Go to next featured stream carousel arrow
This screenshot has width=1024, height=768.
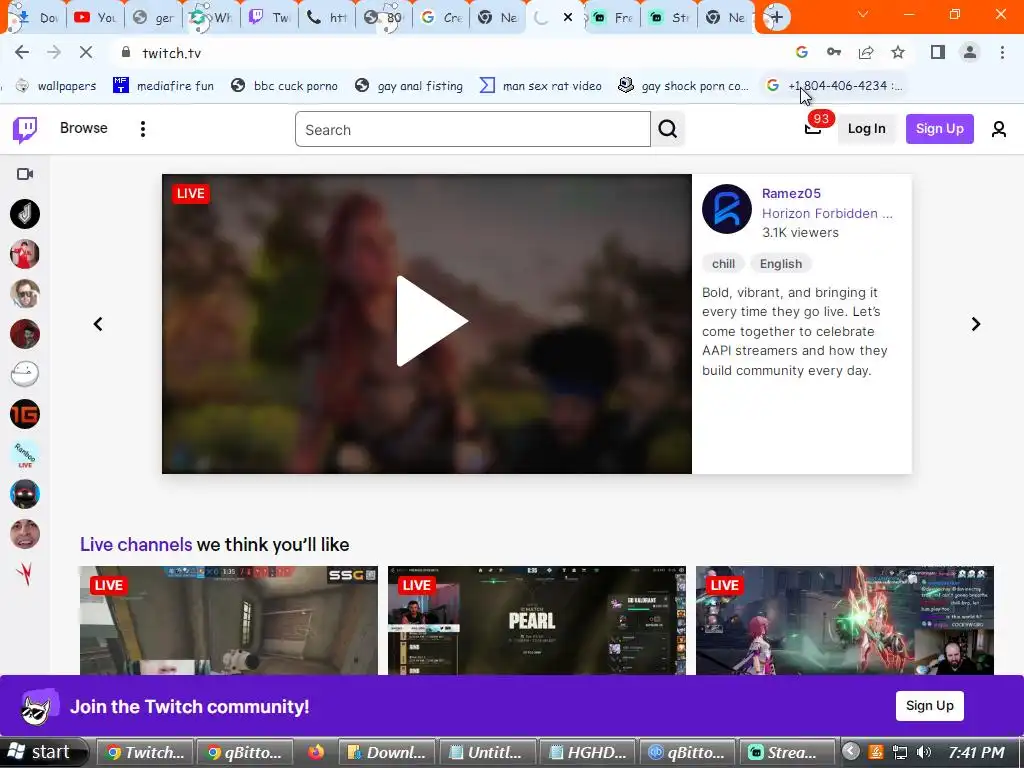[976, 324]
